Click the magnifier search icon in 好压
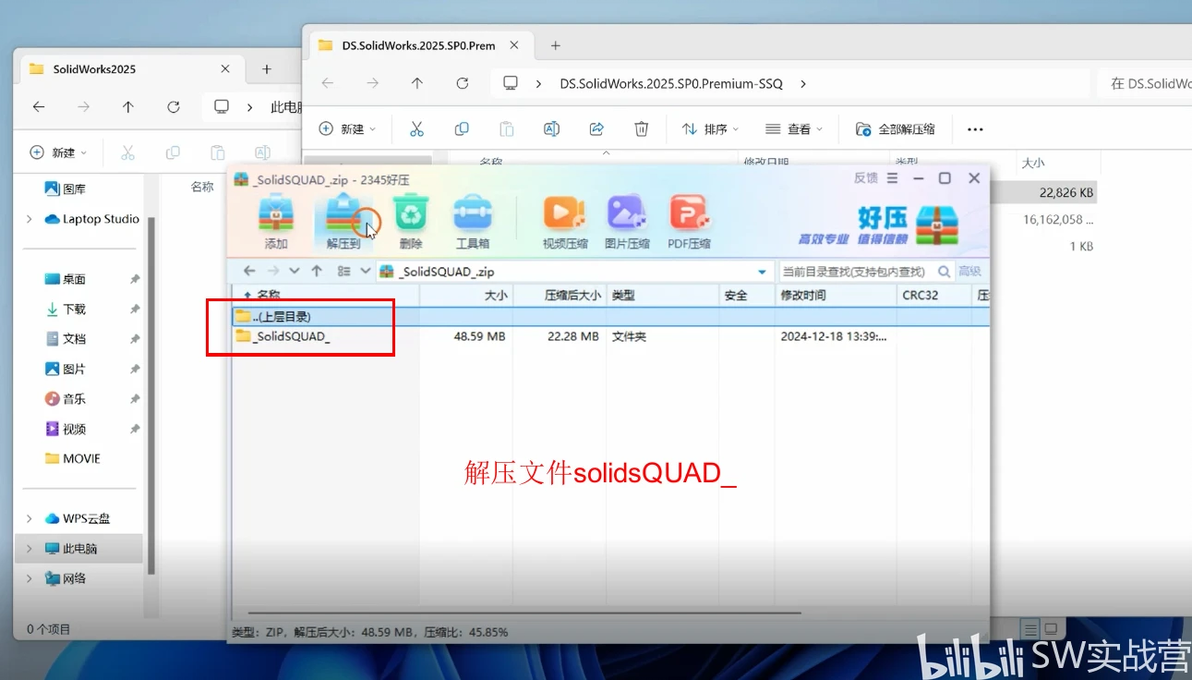 (x=943, y=272)
